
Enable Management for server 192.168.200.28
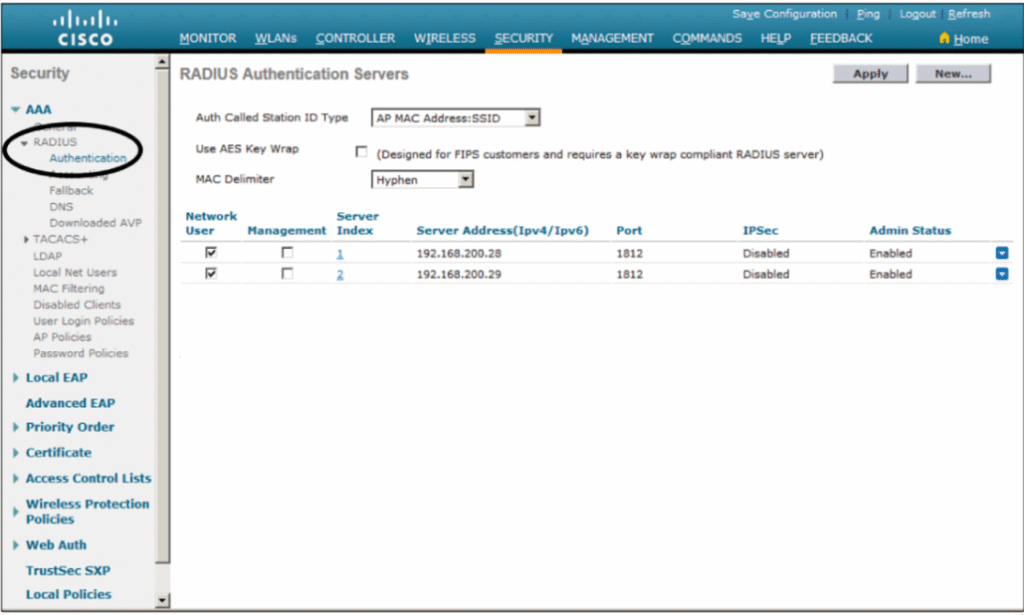tap(287, 252)
